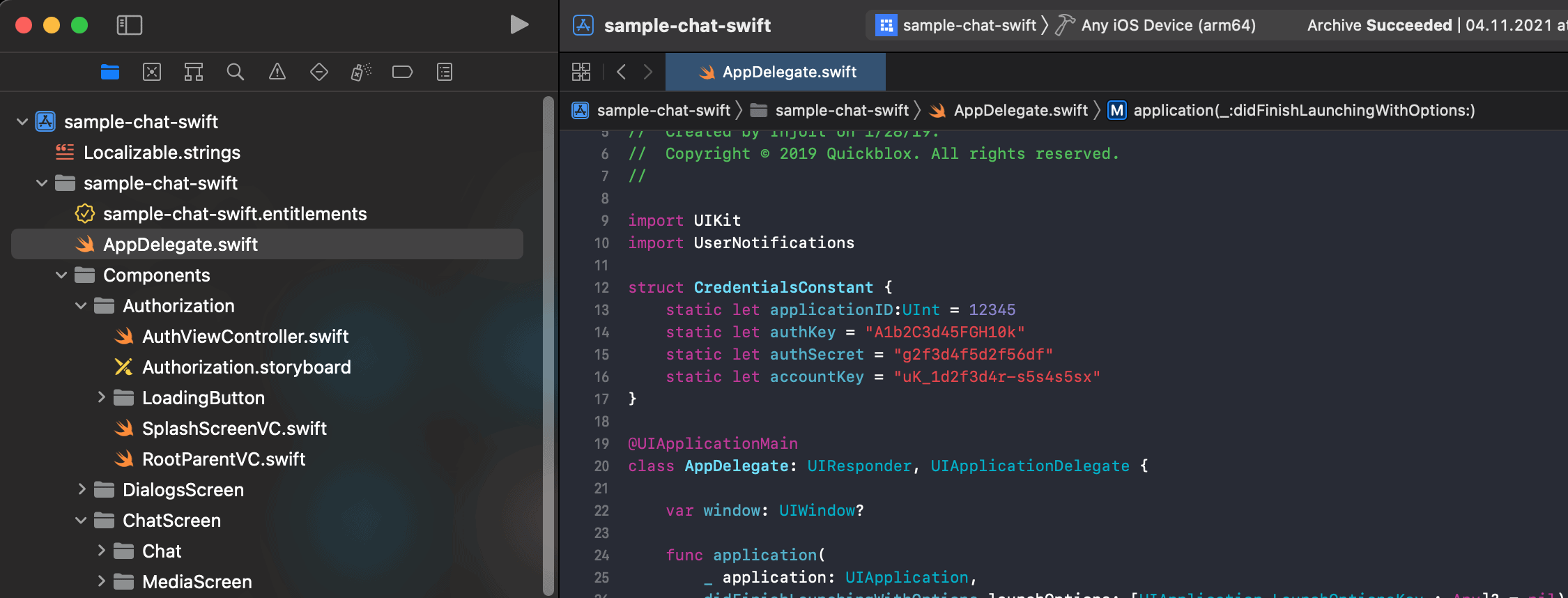This screenshot has height=598, width=1568.
Task: Go forward in editor history
Action: click(x=648, y=72)
